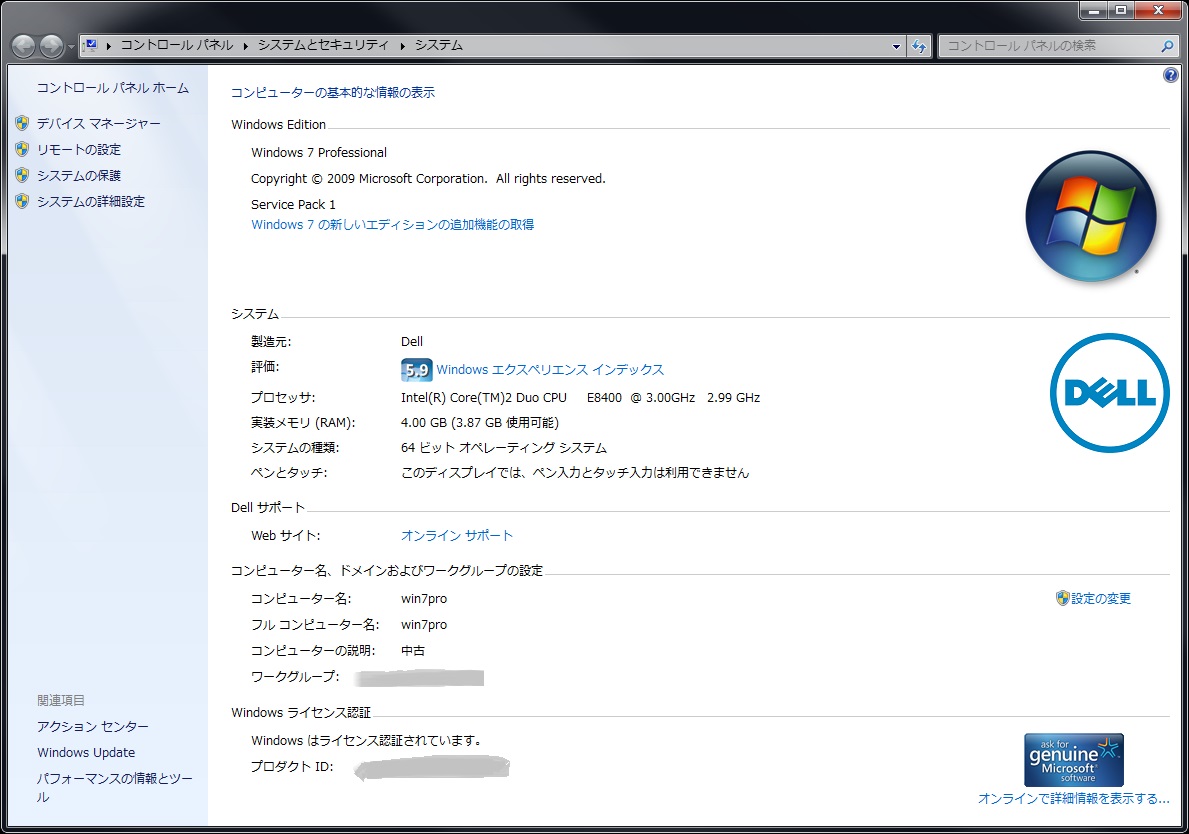Click shield icon beside 設定の変更
This screenshot has width=1189, height=834.
pyautogui.click(x=1062, y=598)
